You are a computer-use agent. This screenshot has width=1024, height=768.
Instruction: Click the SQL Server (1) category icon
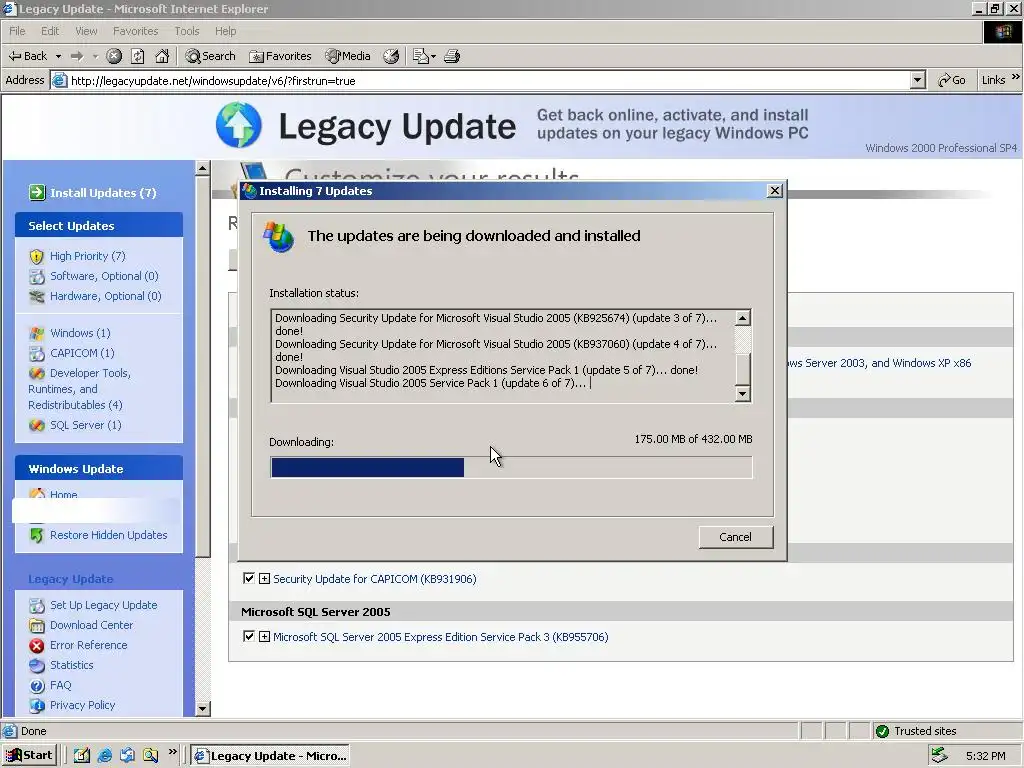pyautogui.click(x=37, y=425)
